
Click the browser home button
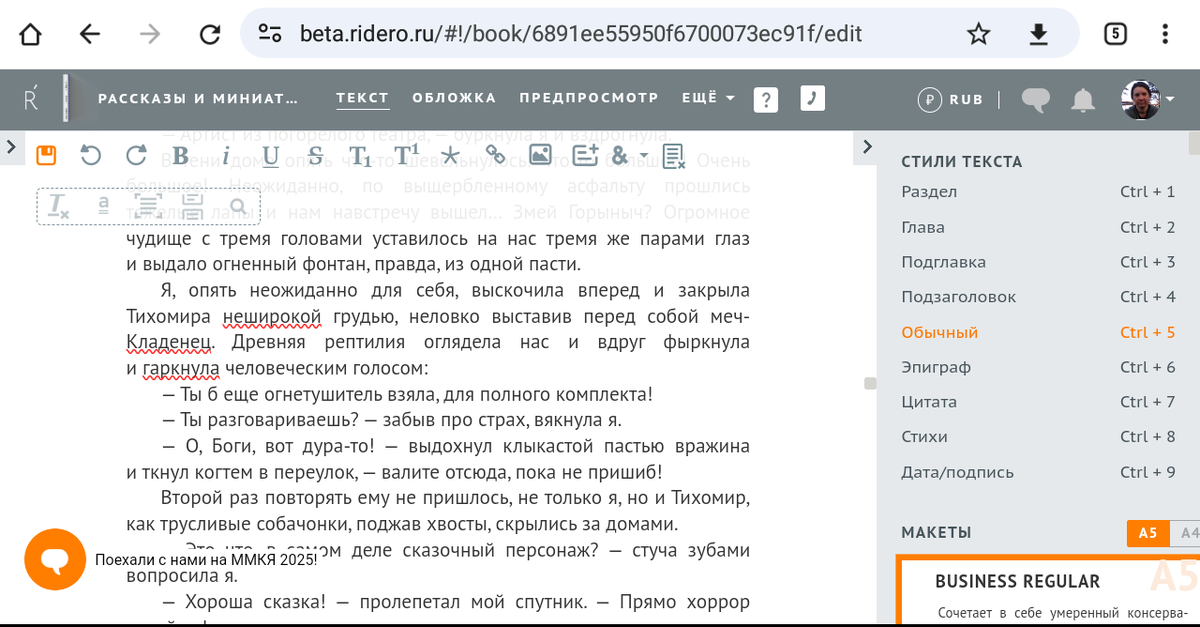(x=31, y=34)
